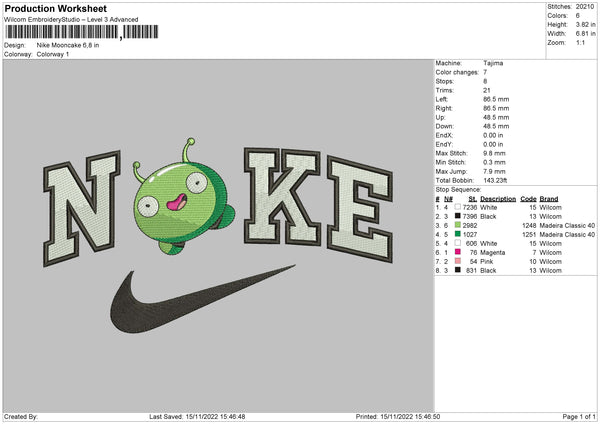600x424 pixels.
Task: Select the Up extent value 48.5 mm
Action: (496, 117)
